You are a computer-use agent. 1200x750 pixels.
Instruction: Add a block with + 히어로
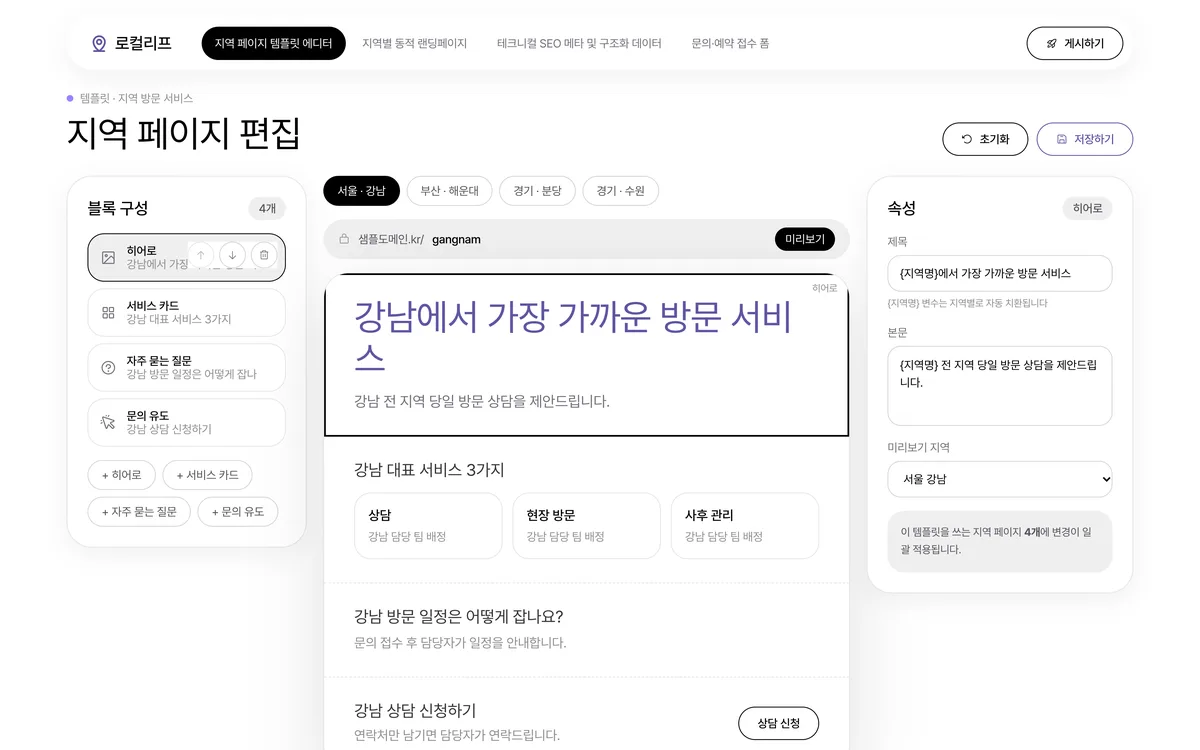[121, 475]
